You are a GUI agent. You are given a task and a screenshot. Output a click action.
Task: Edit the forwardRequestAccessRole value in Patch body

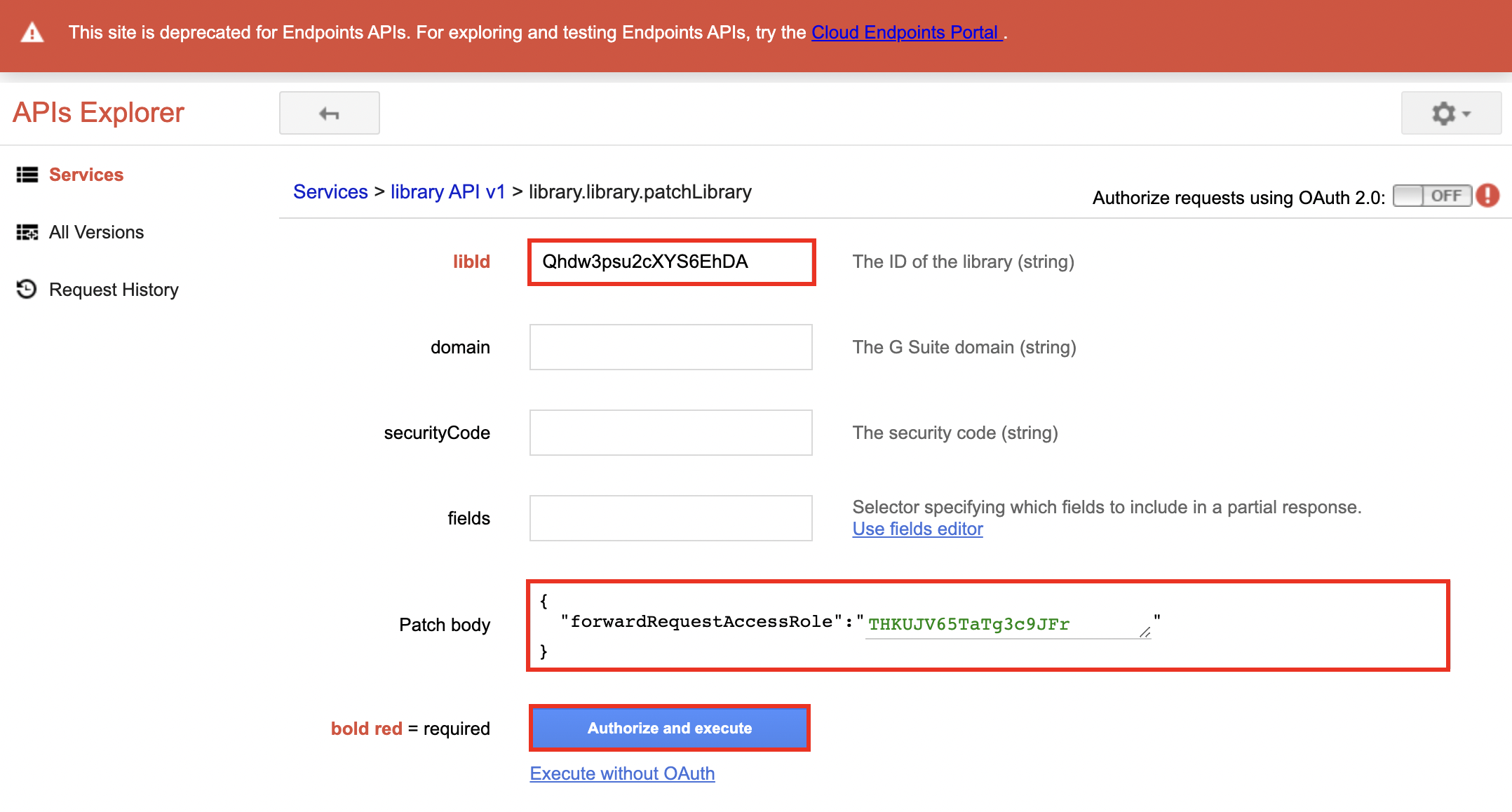pyautogui.click(x=968, y=624)
